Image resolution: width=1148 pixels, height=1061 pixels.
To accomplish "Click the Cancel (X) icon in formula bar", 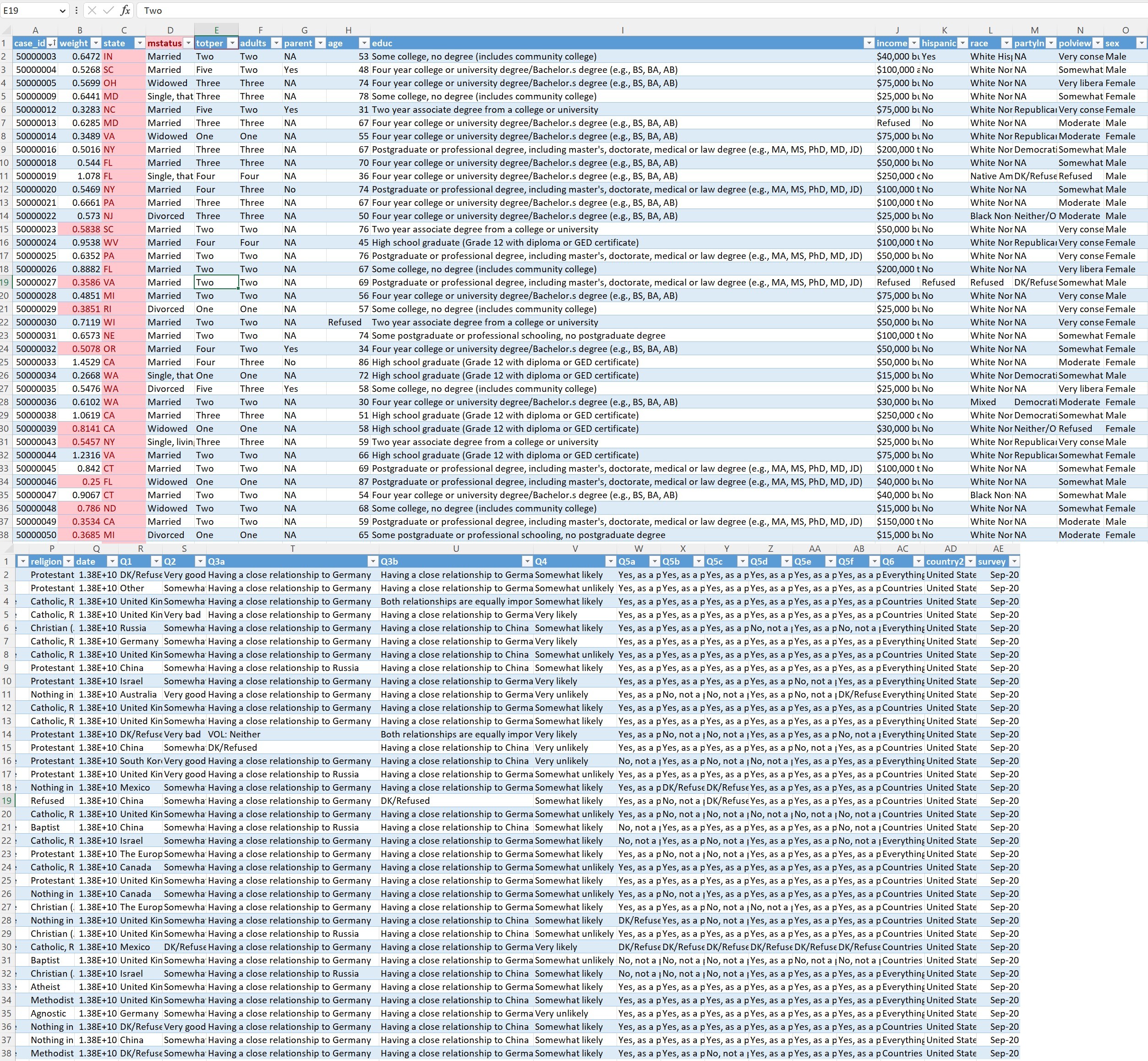I will tap(92, 11).
